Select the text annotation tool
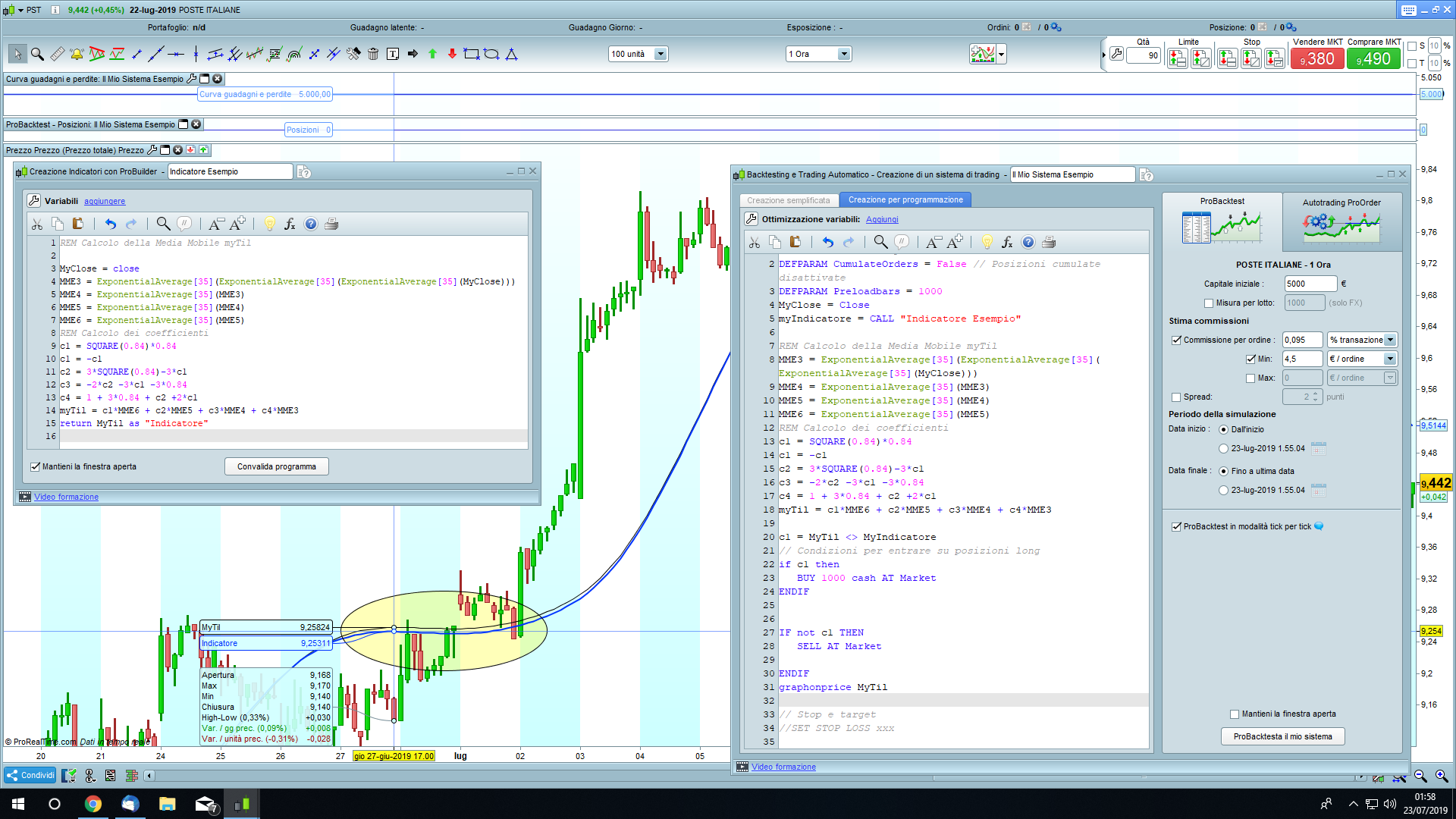1456x819 pixels. 393,54
